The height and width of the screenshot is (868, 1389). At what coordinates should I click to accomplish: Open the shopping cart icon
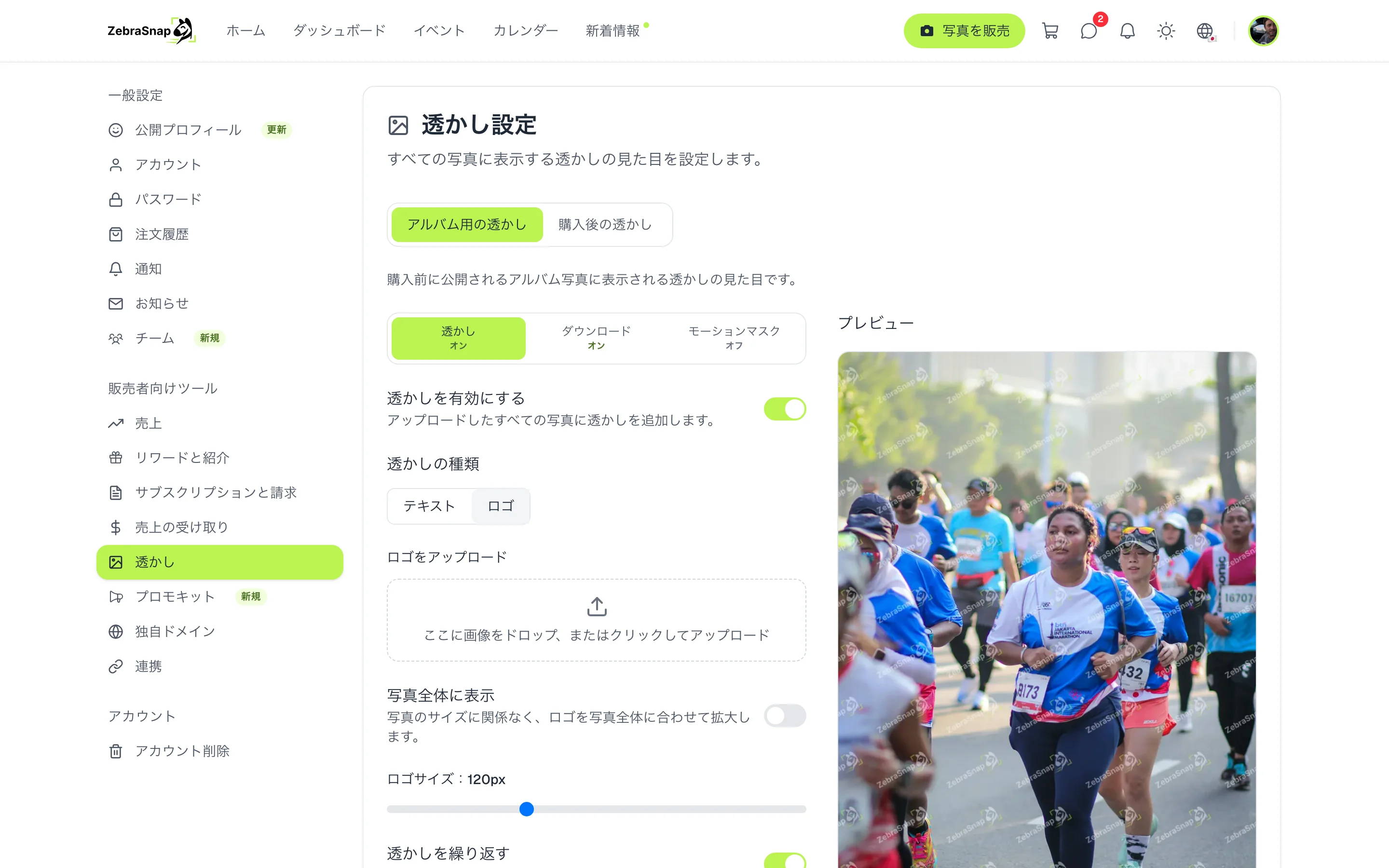tap(1050, 31)
